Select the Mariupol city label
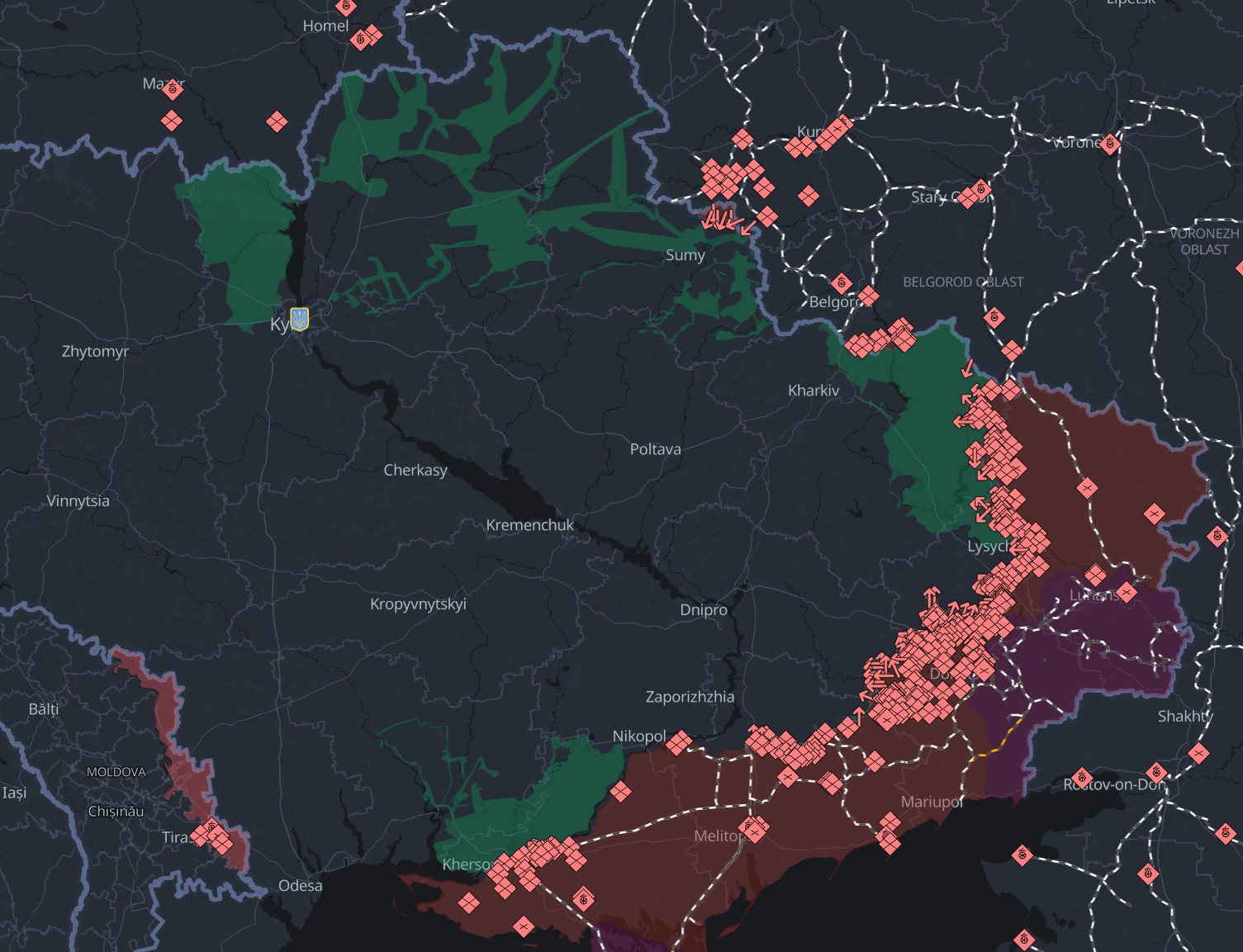The image size is (1243, 952). (932, 801)
